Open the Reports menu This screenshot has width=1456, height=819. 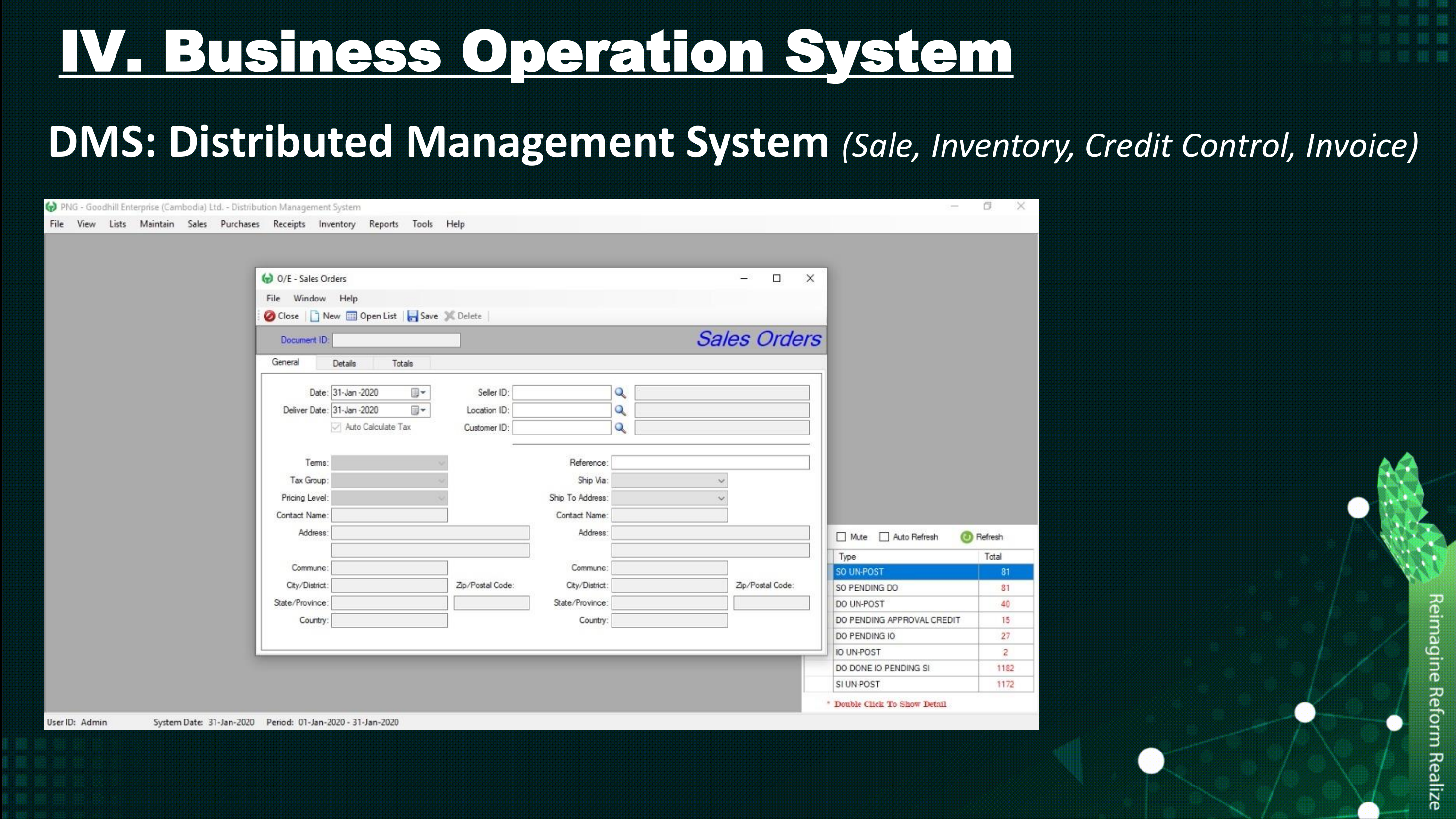point(384,224)
